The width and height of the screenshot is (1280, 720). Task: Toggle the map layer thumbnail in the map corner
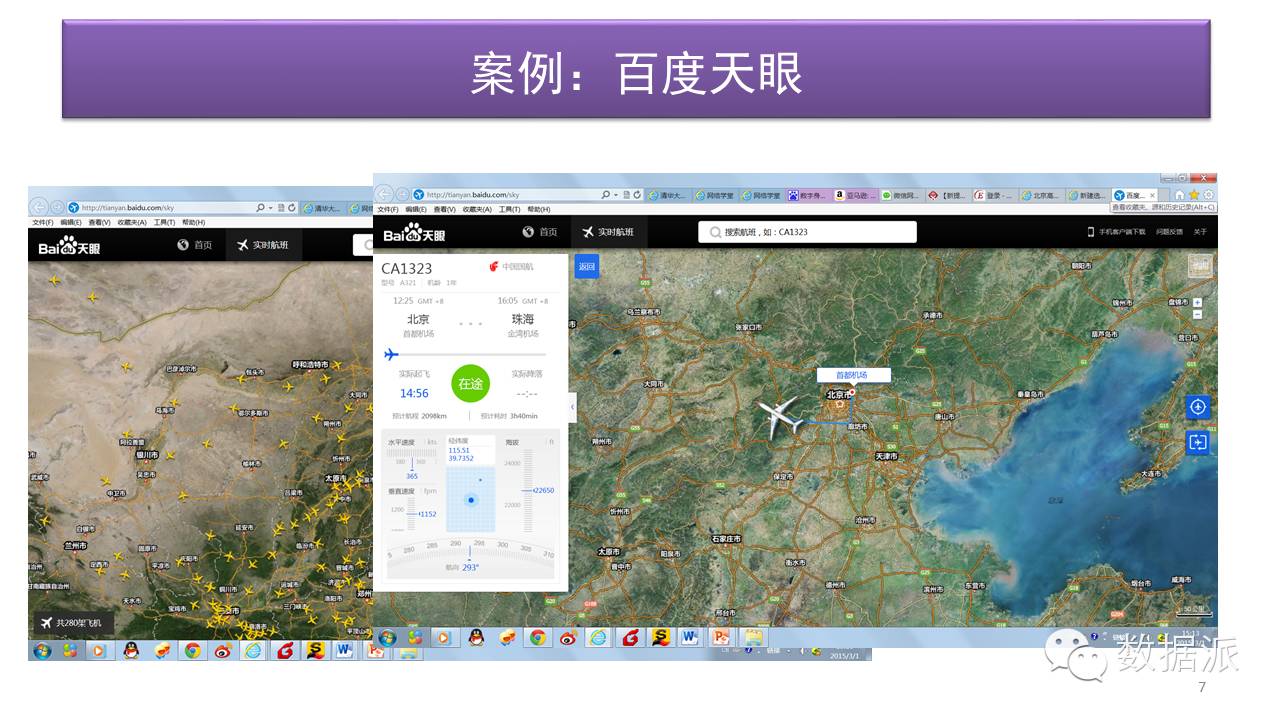[1200, 266]
